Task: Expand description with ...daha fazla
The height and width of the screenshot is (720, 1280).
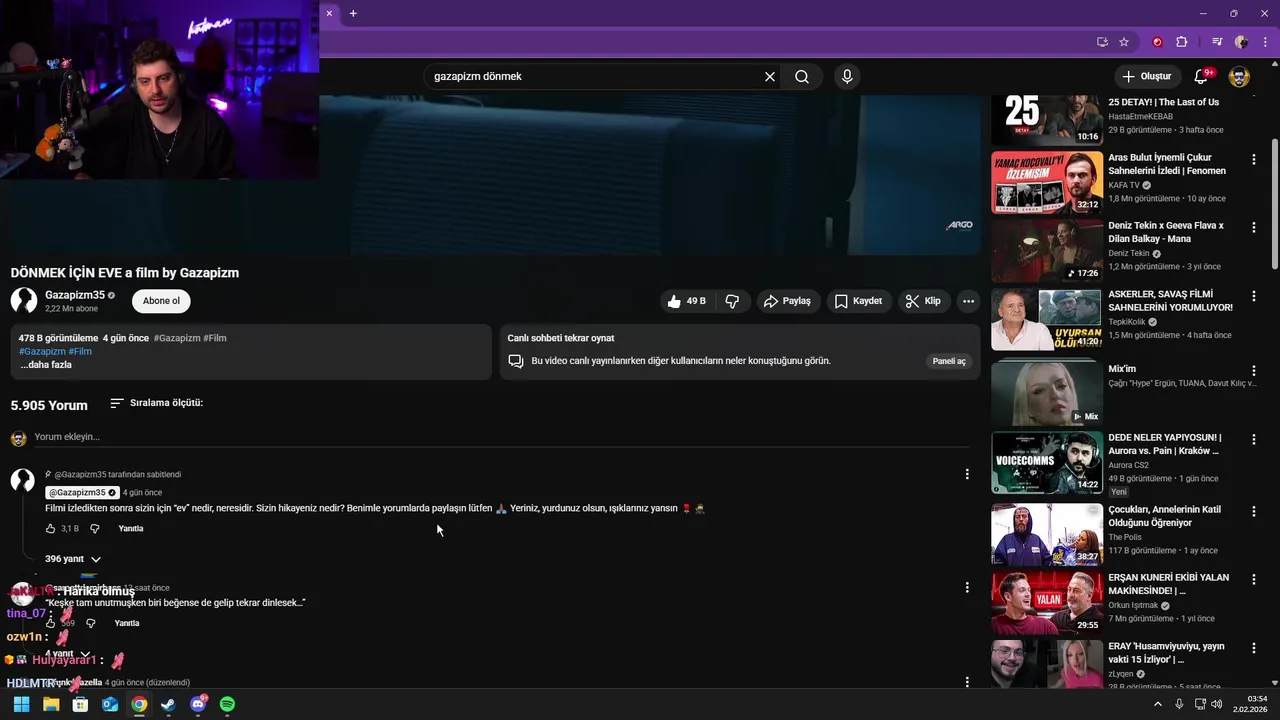Action: tap(46, 365)
